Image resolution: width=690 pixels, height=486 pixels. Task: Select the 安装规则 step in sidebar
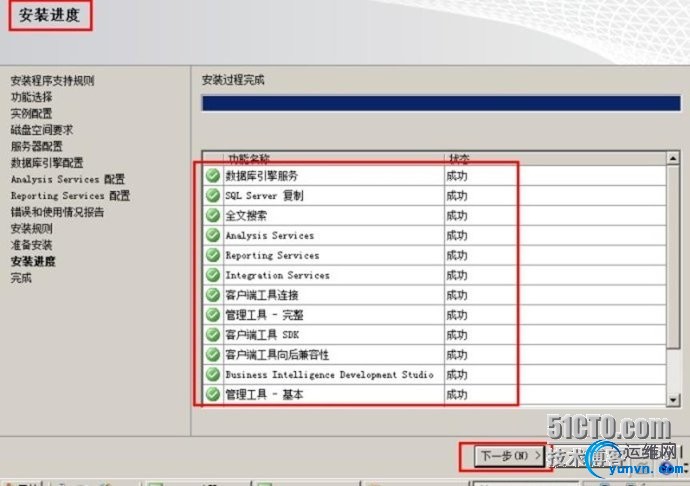click(x=31, y=228)
